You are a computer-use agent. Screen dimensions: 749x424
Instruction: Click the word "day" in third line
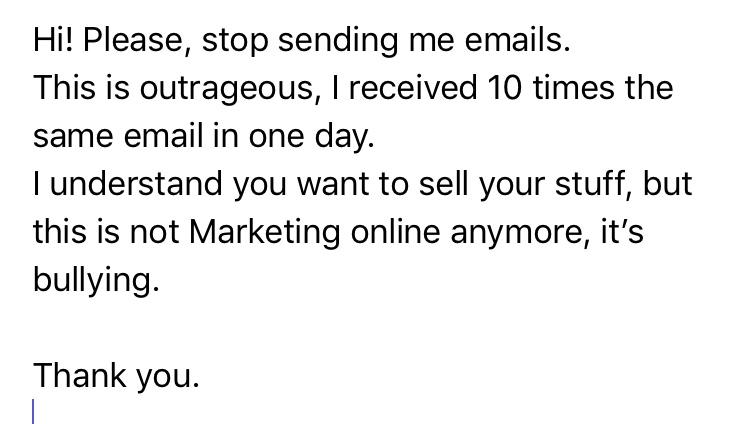(x=346, y=136)
